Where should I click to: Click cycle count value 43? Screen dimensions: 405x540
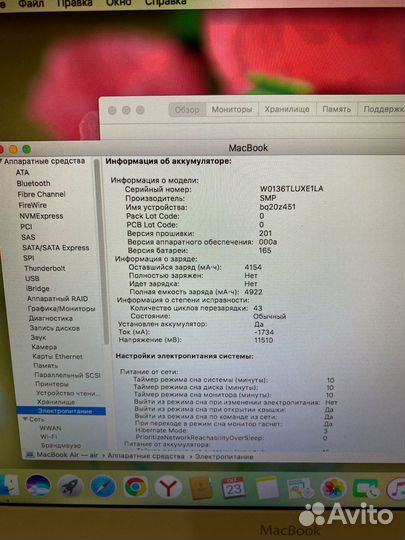(x=258, y=308)
